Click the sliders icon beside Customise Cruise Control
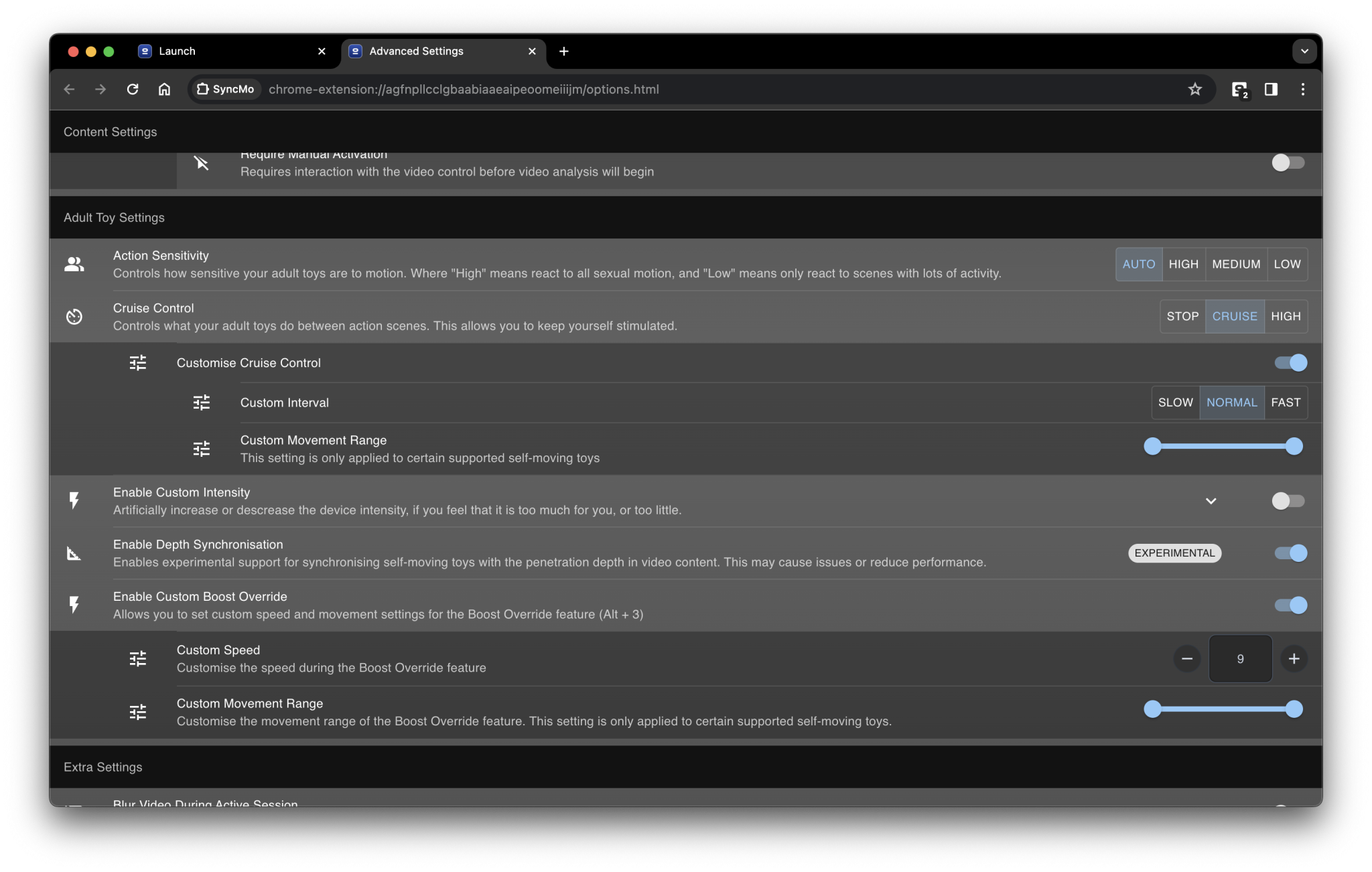1372x872 pixels. (137, 362)
